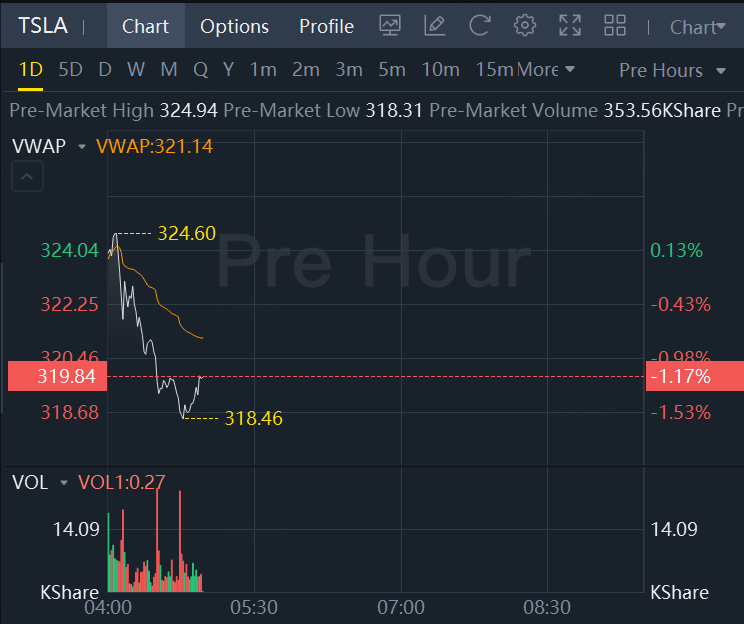Click the TSLA ticker symbol
The height and width of the screenshot is (624, 744).
pyautogui.click(x=43, y=25)
